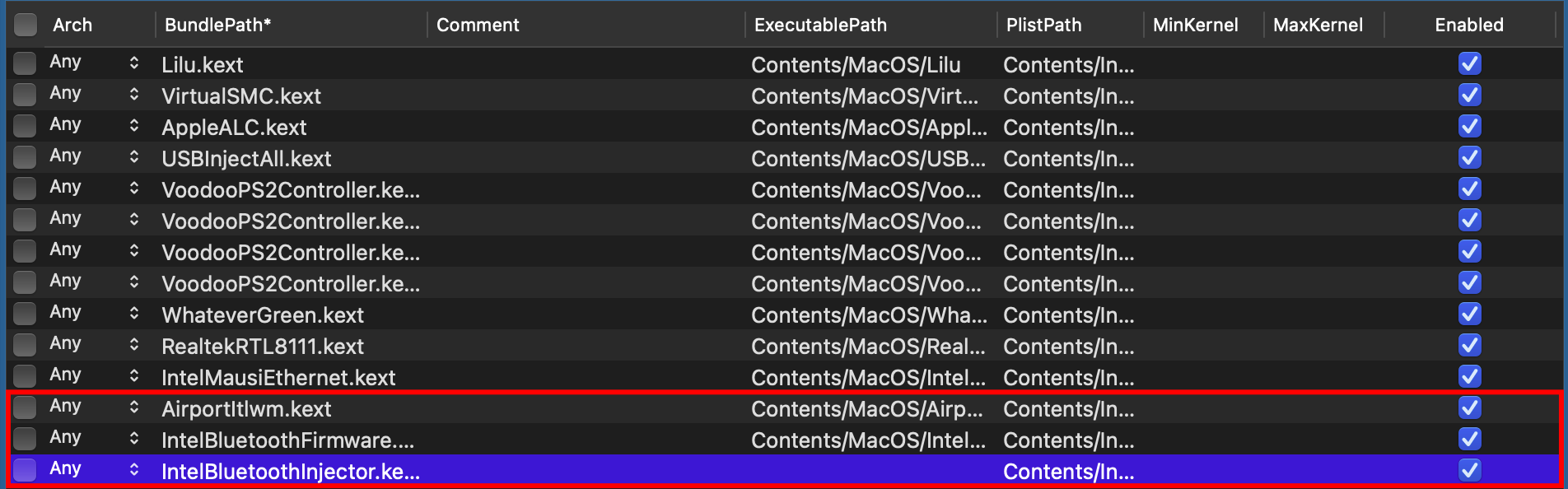Image resolution: width=1568 pixels, height=489 pixels.
Task: Select the IntelBluetoothFirmware row using its left checkbox
Action: (25, 439)
